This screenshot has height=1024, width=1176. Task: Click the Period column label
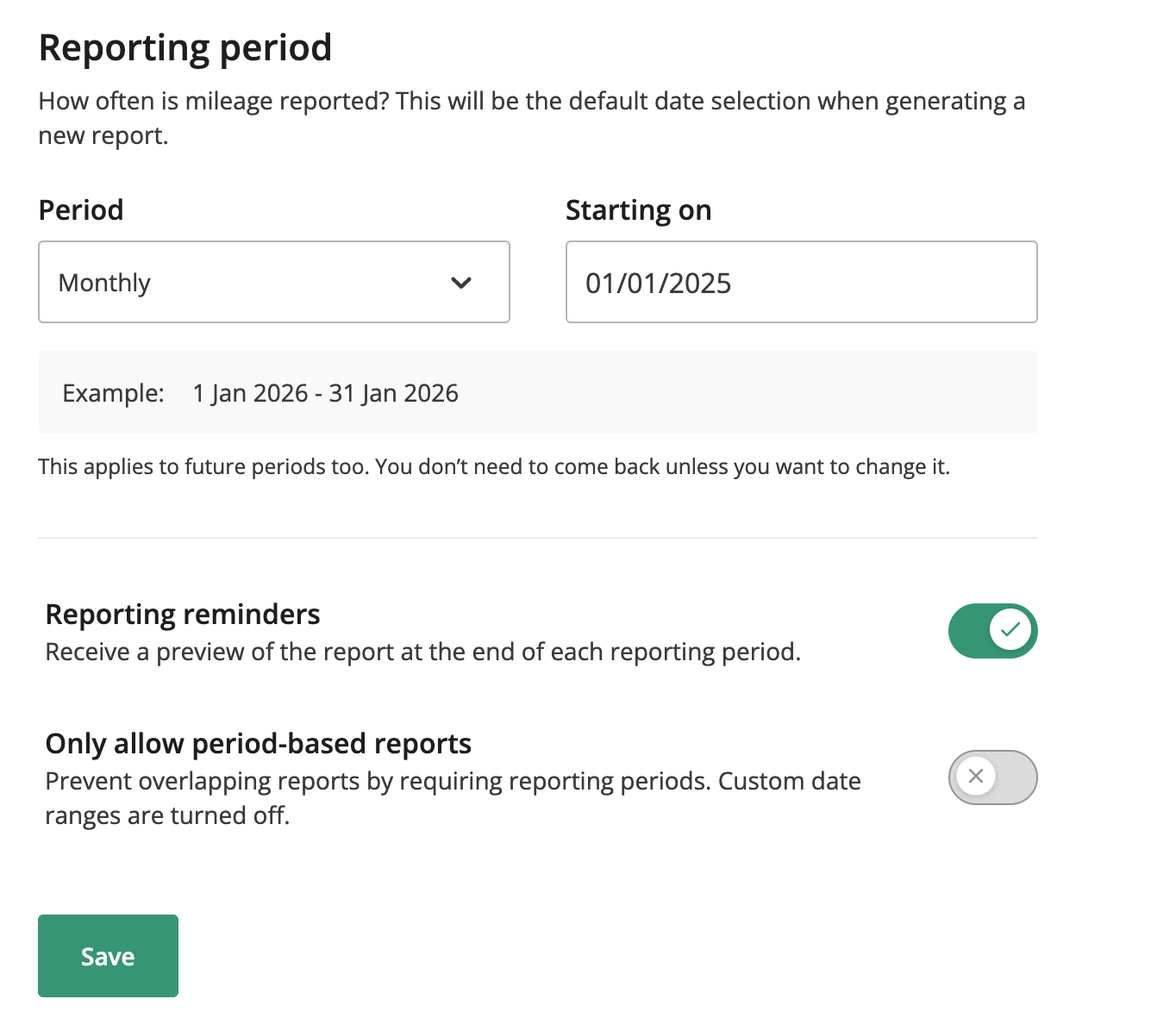click(80, 209)
